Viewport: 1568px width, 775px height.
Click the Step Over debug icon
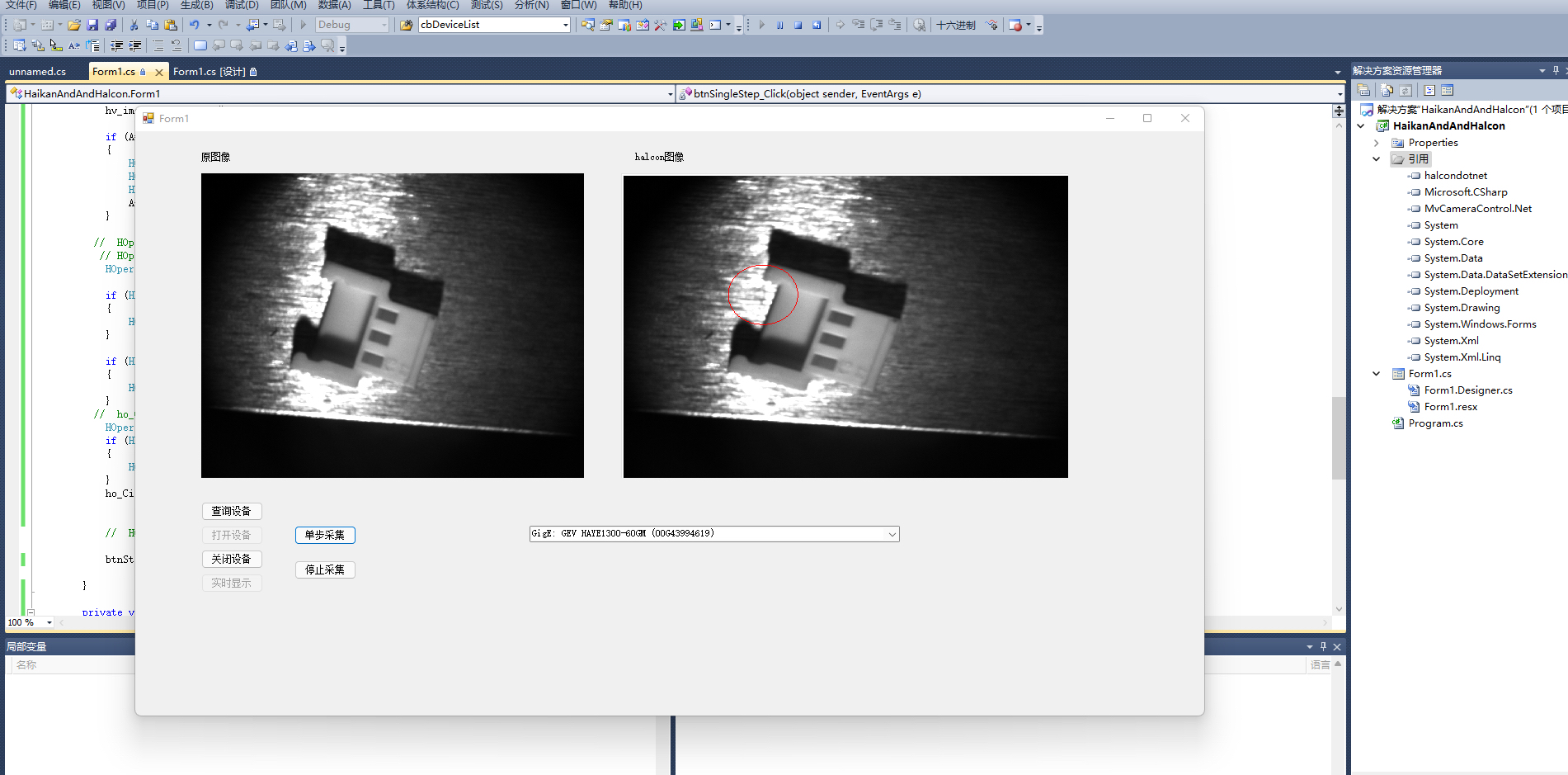[x=877, y=25]
